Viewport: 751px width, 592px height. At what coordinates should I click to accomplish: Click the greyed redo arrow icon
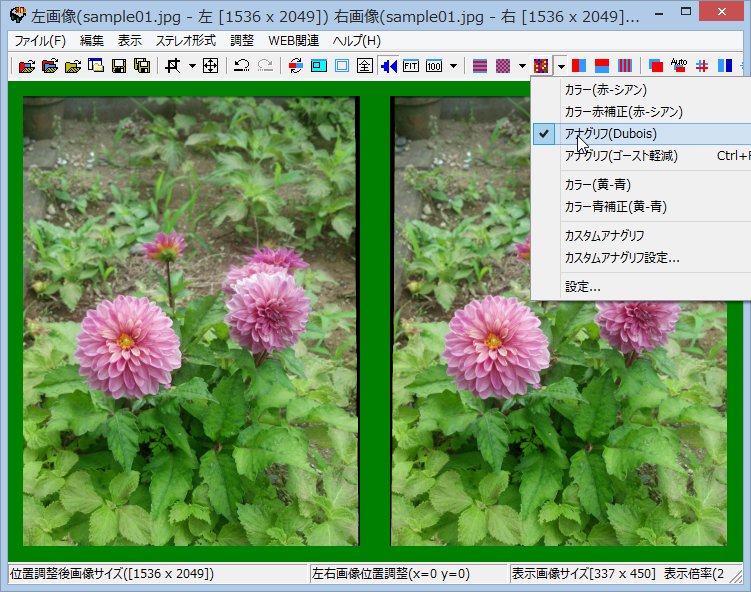tap(265, 66)
